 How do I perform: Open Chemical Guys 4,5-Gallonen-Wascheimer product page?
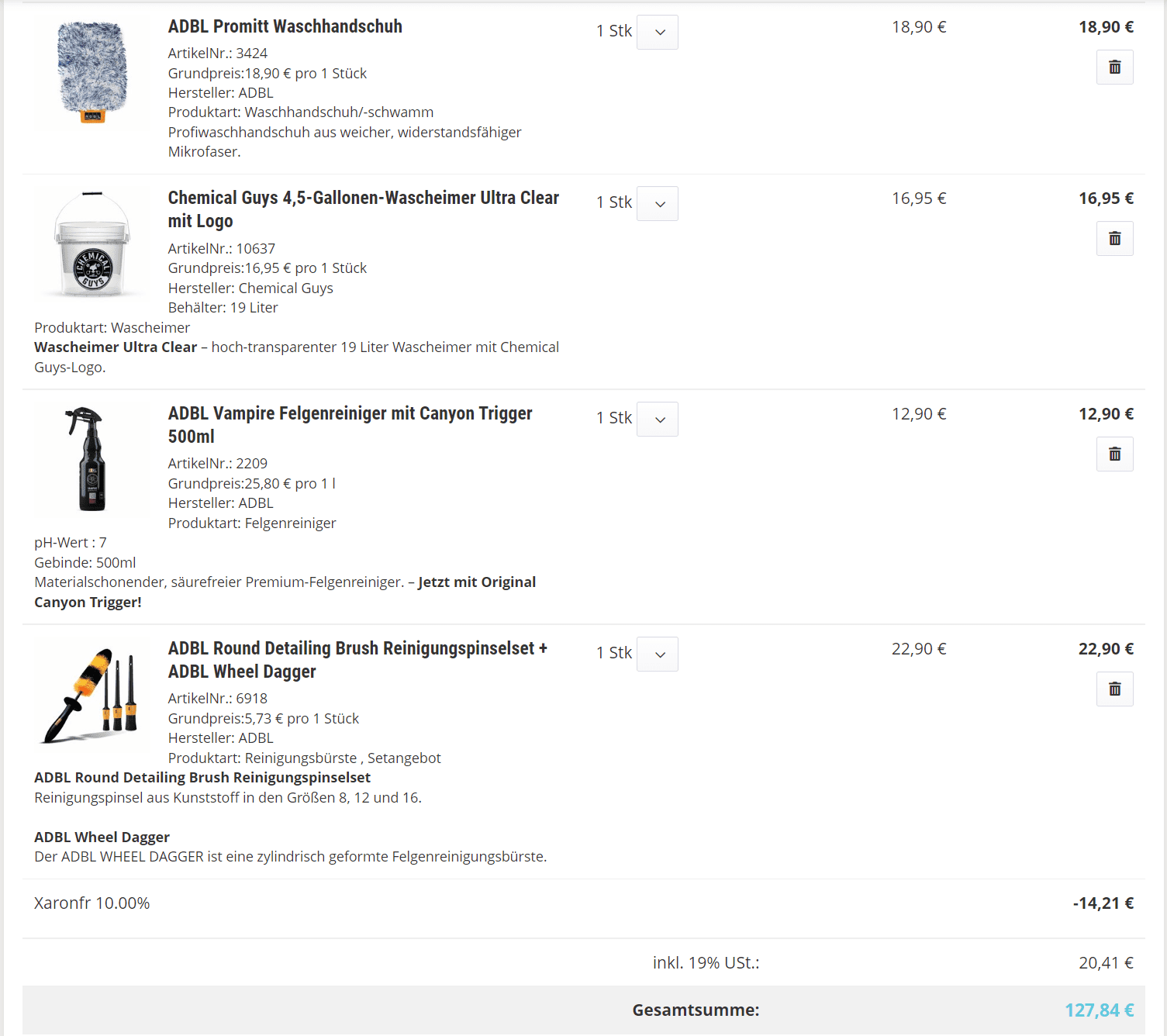click(363, 209)
